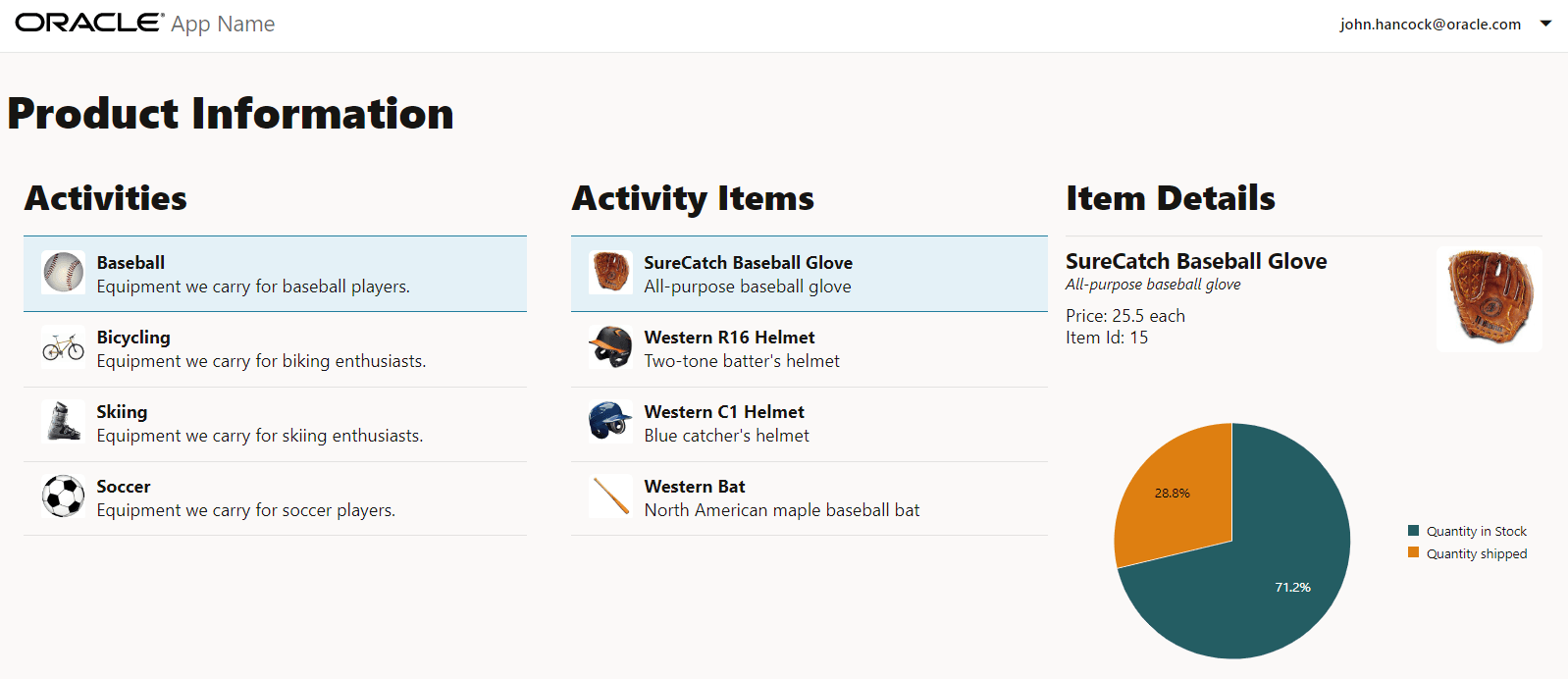Click the blue Western C1 Helmet icon

tap(610, 422)
